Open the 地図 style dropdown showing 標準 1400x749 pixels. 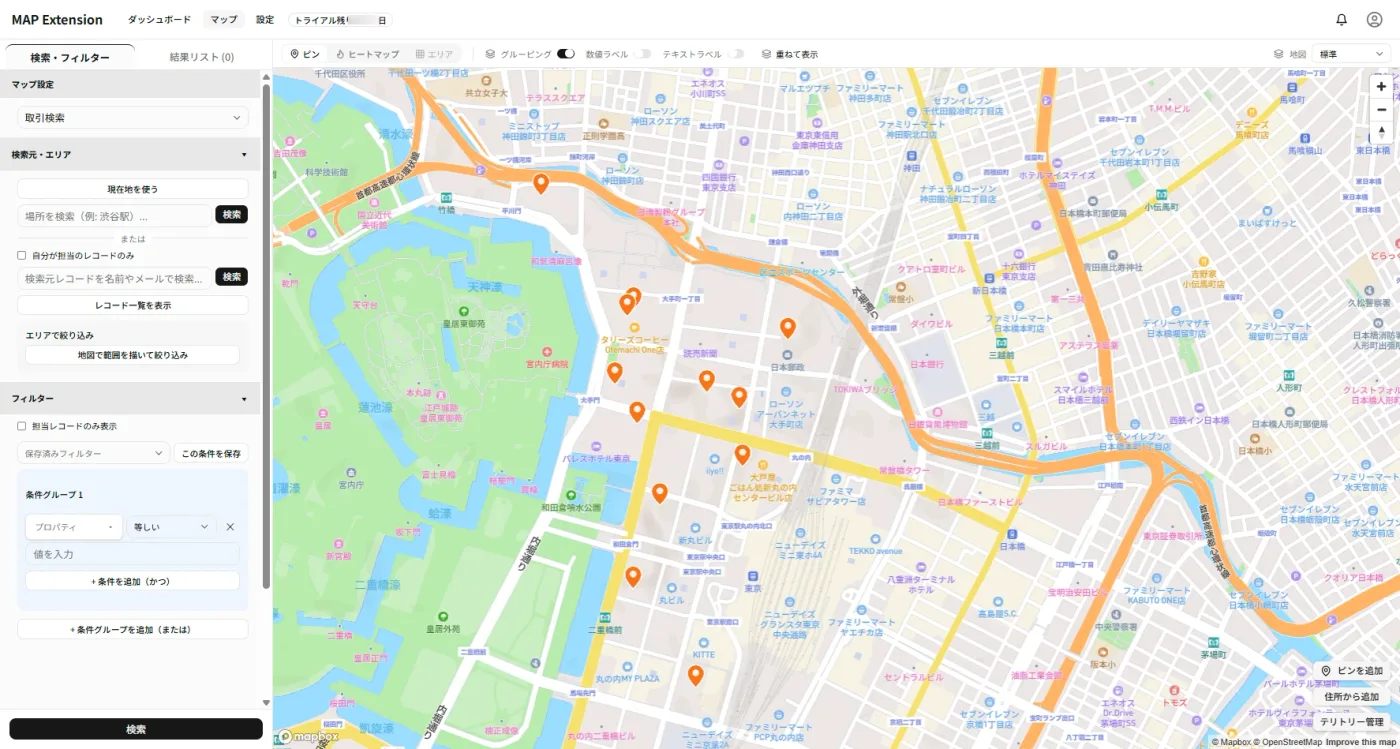pyautogui.click(x=1351, y=54)
